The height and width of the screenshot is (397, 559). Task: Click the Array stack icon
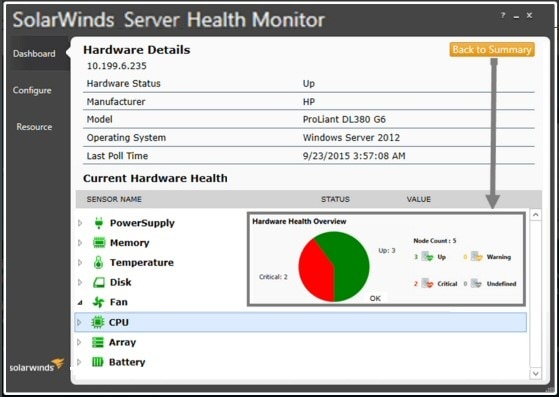[x=98, y=342]
